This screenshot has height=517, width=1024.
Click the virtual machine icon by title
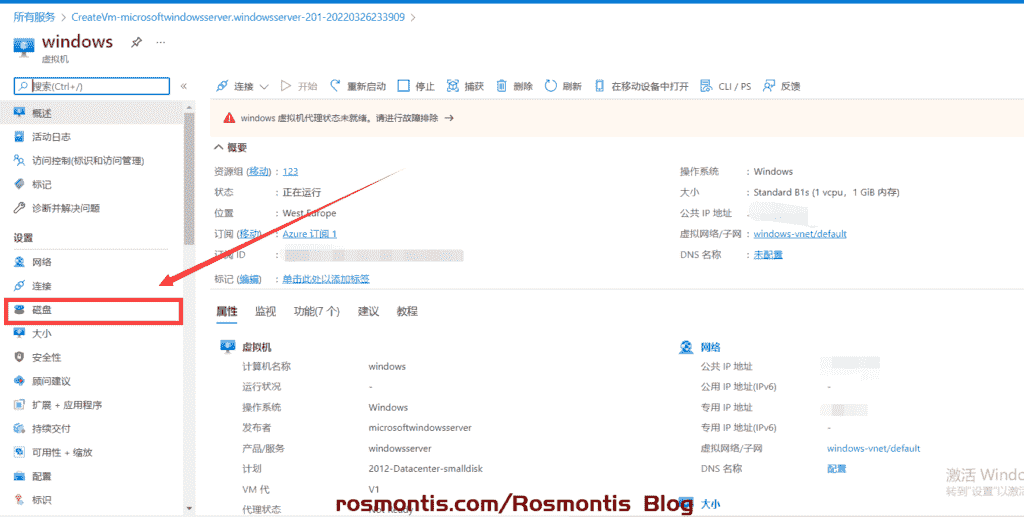(x=24, y=46)
